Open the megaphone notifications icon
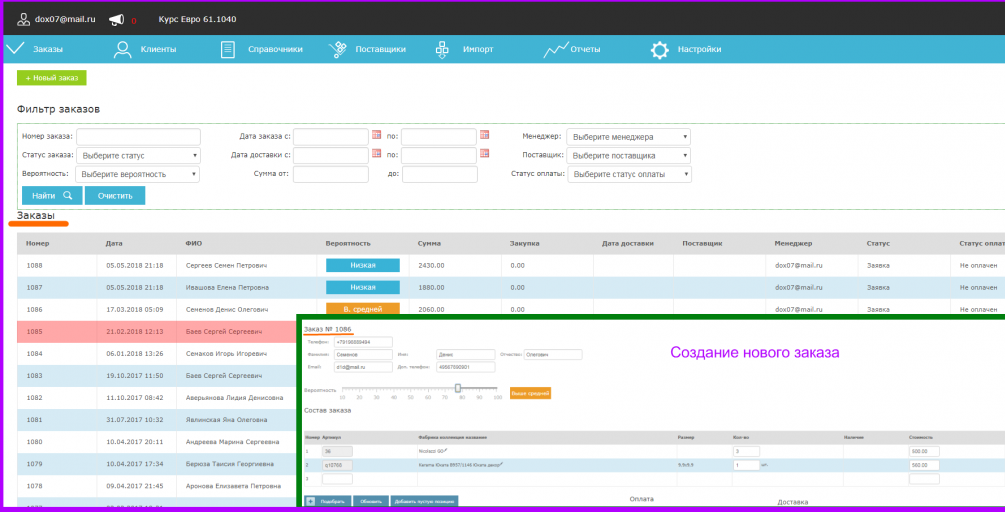This screenshot has height=512, width=1005. [x=116, y=20]
